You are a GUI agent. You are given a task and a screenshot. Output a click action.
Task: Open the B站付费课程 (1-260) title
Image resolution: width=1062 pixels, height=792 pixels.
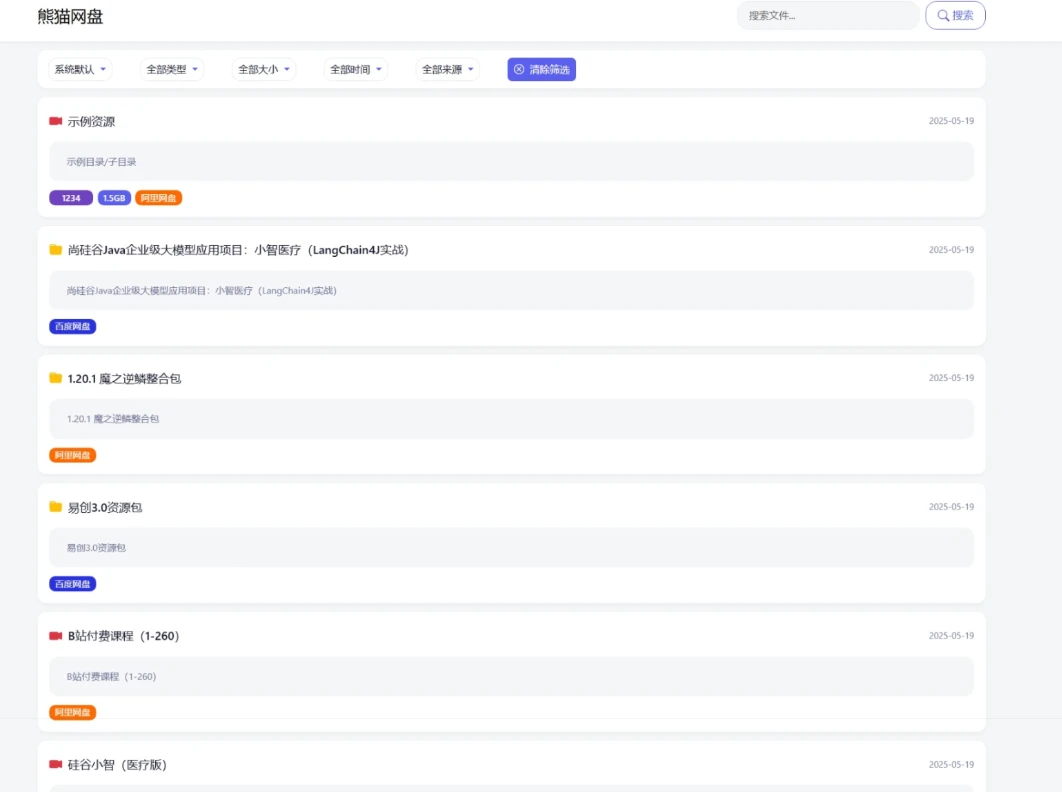(x=123, y=636)
